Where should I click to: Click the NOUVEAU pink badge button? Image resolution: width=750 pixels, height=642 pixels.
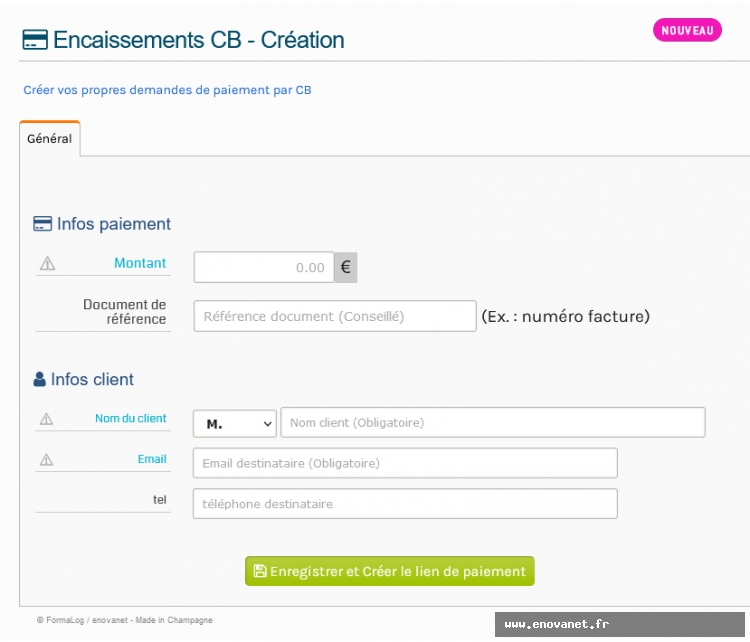[687, 30]
